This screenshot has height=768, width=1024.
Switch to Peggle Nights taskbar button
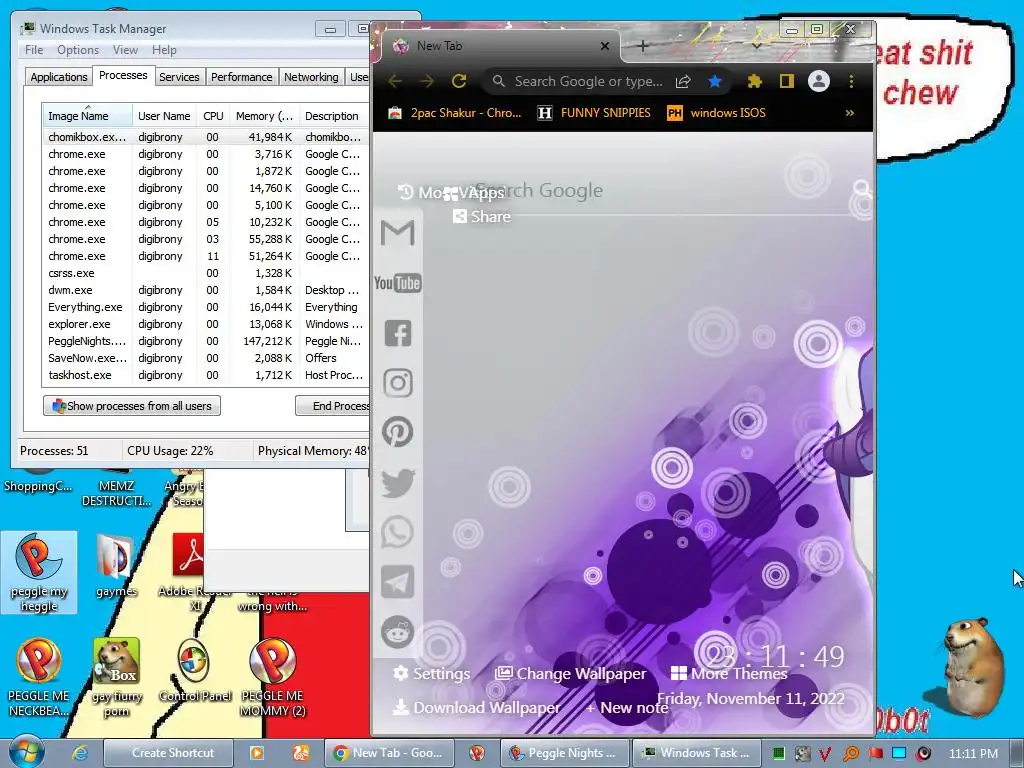[x=564, y=753]
